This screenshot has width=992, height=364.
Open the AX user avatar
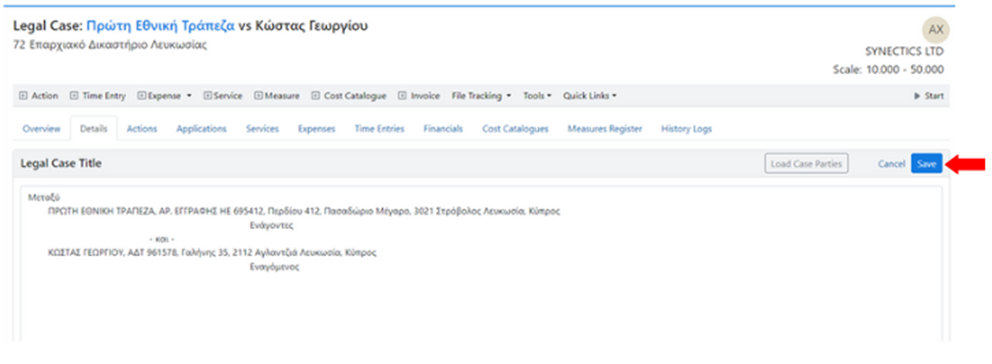pos(936,30)
